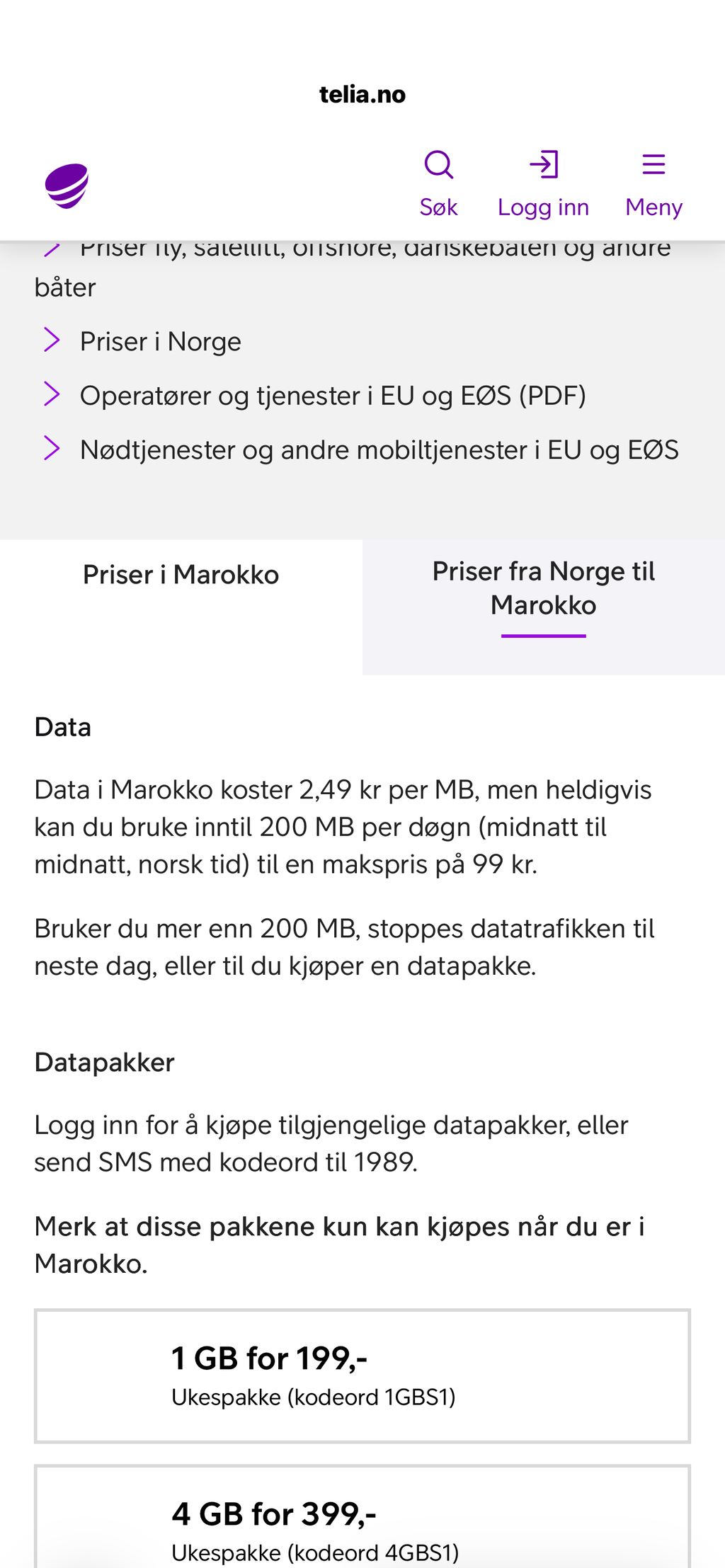Tap the telia.no address bar
Image resolution: width=725 pixels, height=1568 pixels.
[x=362, y=94]
